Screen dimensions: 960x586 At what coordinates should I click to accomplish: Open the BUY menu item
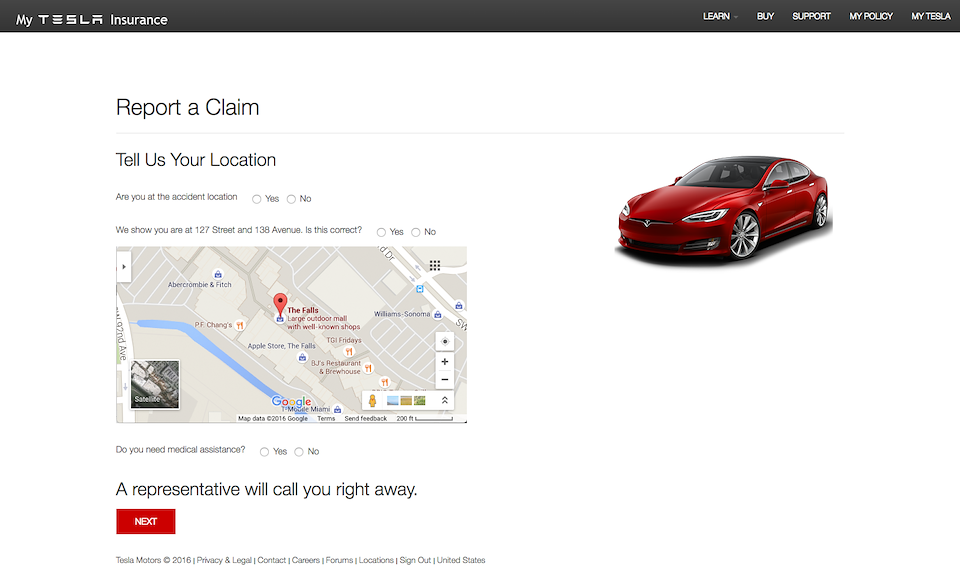point(765,16)
